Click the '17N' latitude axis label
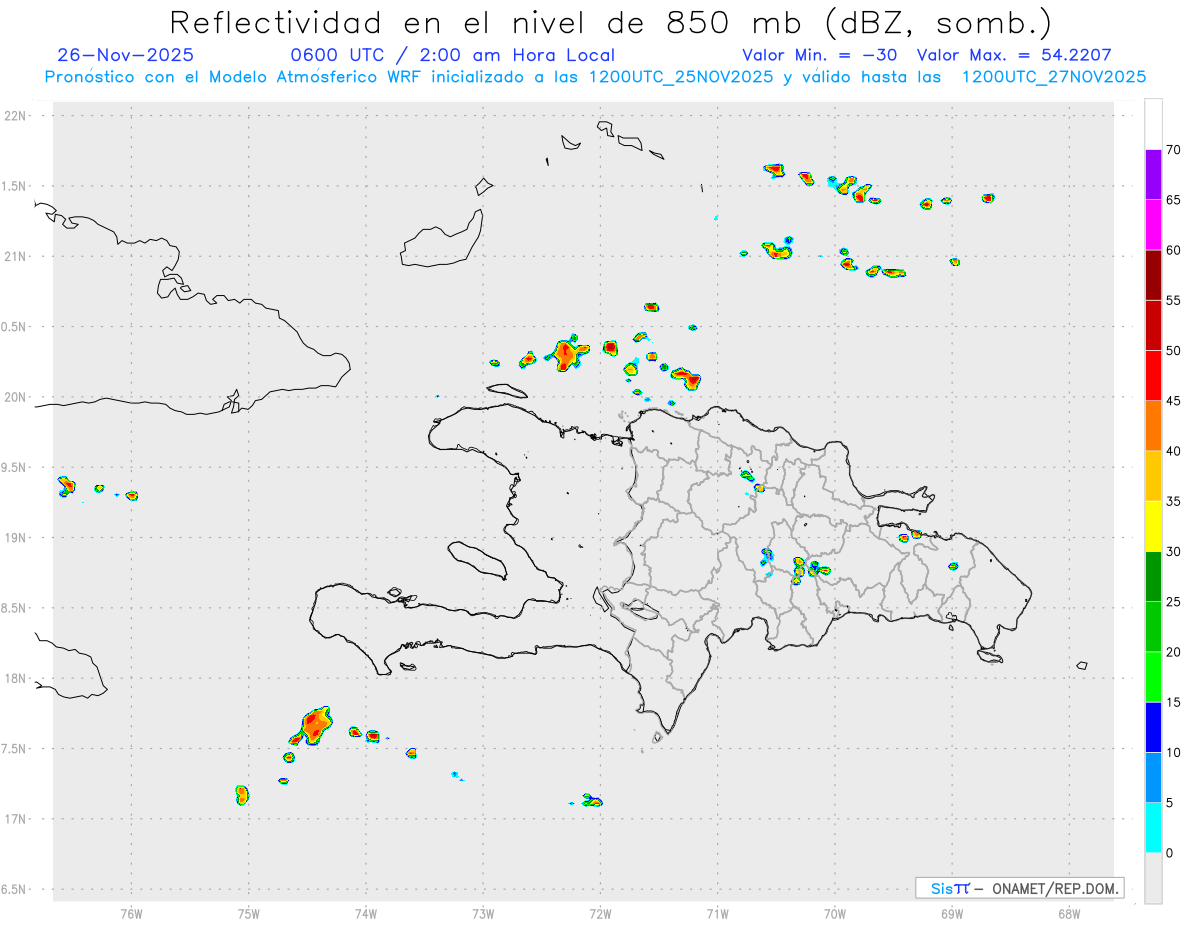Image resolution: width=1200 pixels, height=927 pixels. [x=17, y=819]
